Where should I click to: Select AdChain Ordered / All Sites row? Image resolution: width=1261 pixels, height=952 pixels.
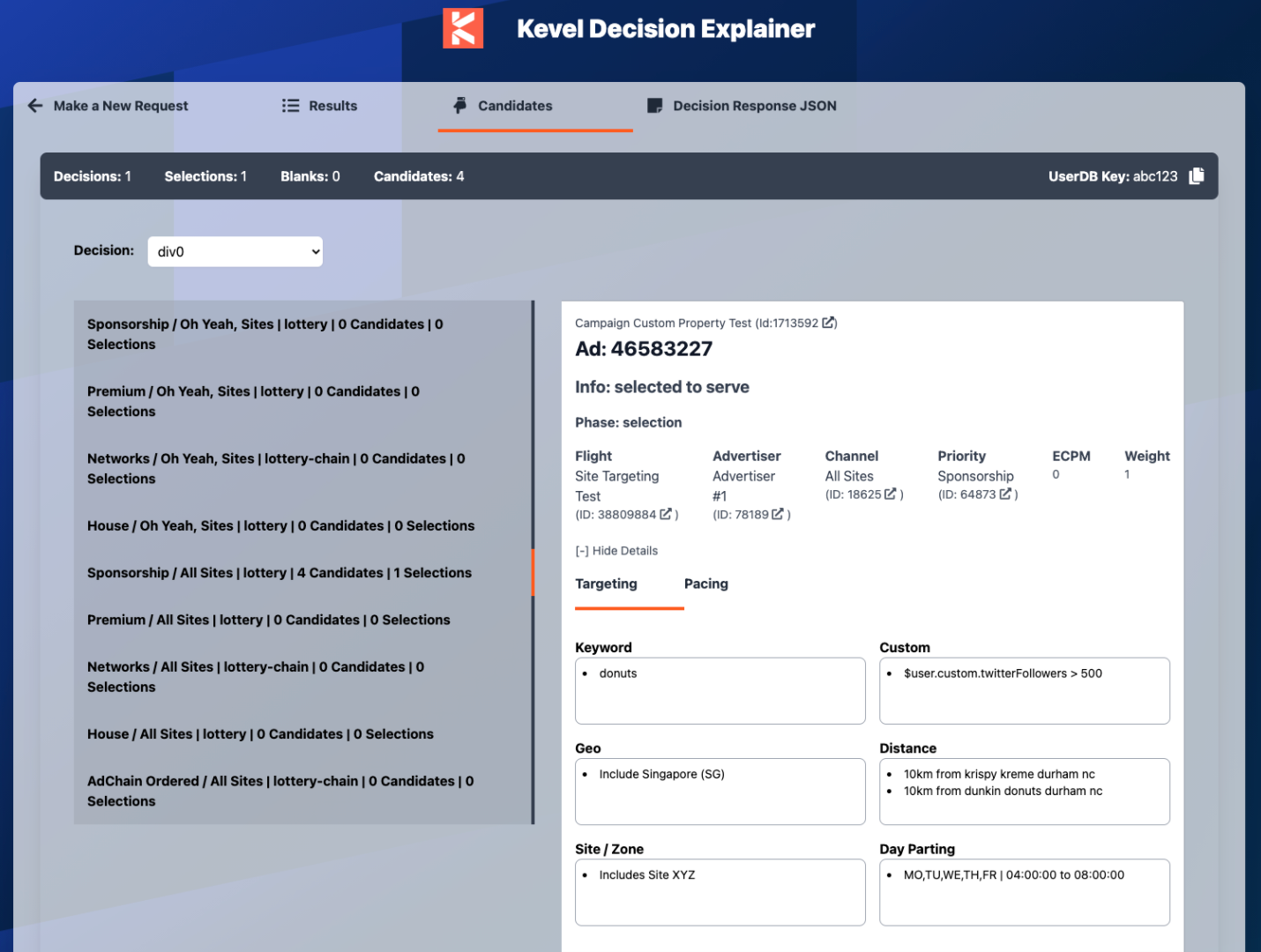(x=302, y=791)
